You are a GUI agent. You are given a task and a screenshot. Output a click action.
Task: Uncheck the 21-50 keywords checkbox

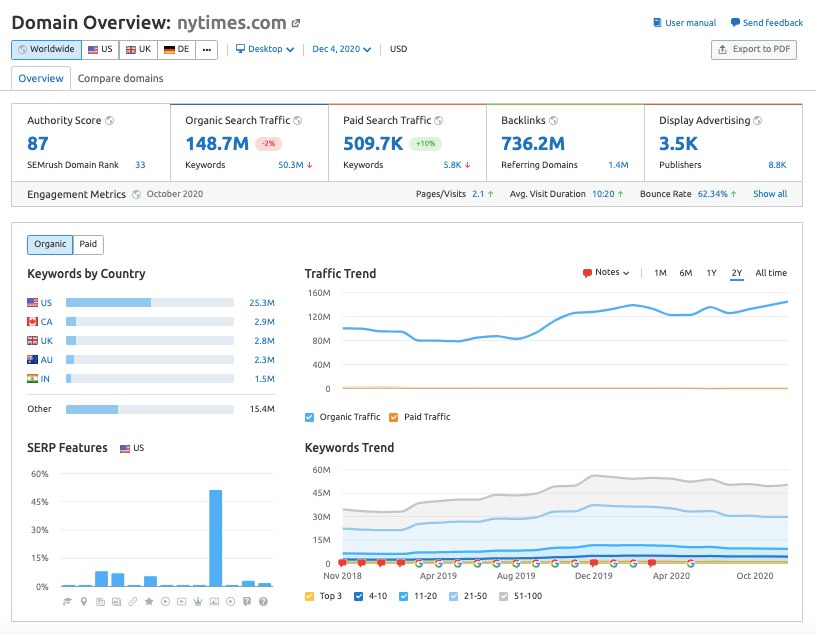[x=454, y=596]
